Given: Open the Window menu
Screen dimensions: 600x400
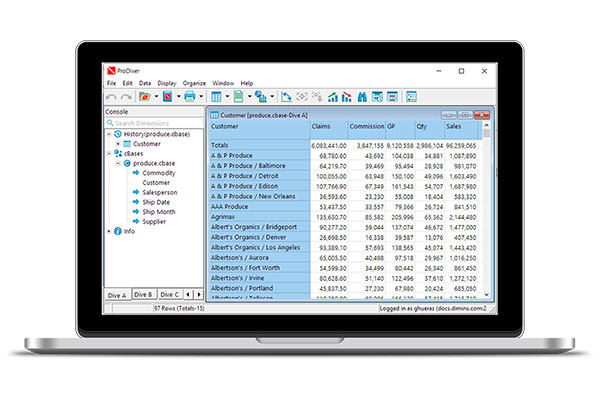Looking at the screenshot, I should 223,83.
